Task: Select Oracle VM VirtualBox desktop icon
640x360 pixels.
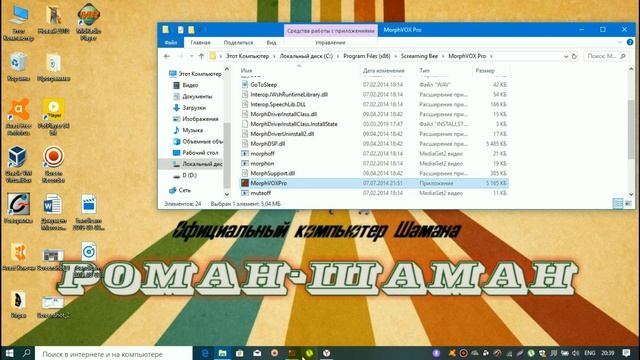Action: pos(18,164)
